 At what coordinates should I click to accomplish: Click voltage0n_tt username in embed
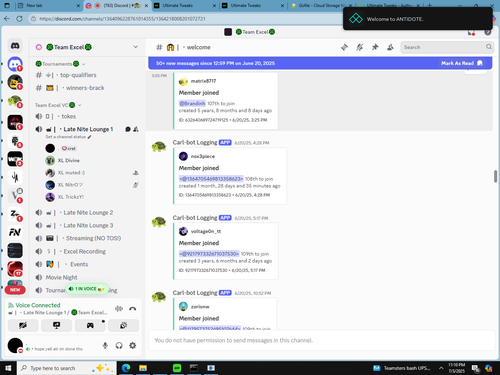click(x=206, y=231)
